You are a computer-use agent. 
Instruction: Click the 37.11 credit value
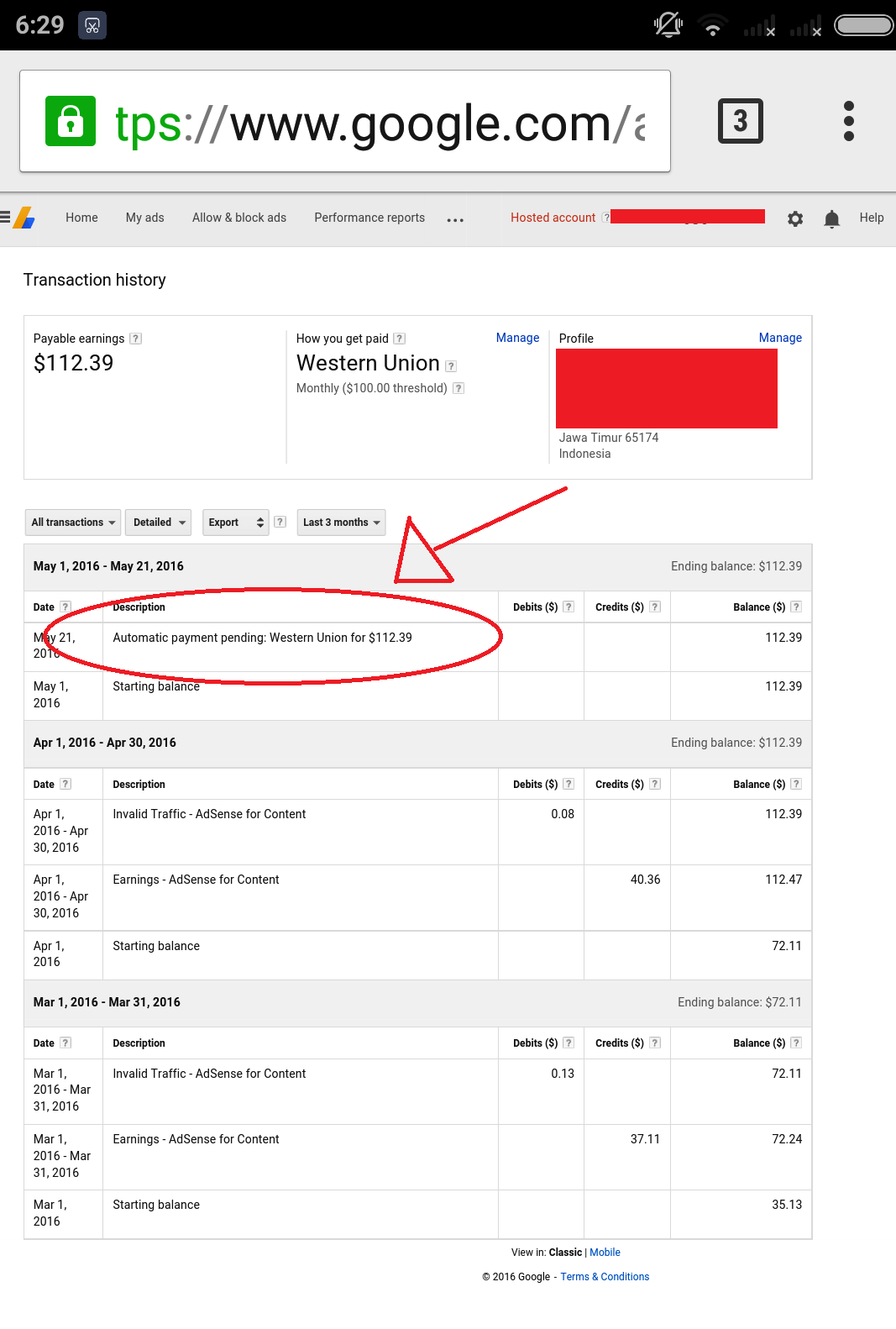pyautogui.click(x=645, y=1139)
